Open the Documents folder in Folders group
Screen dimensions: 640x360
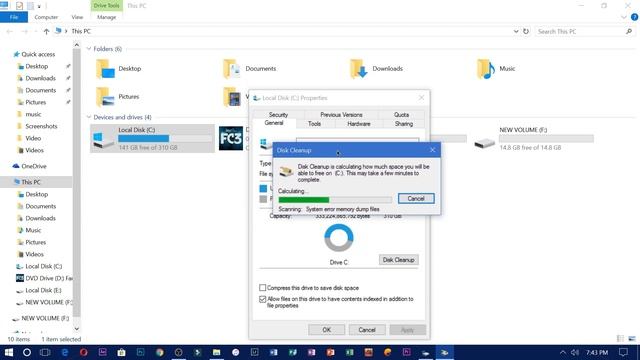tap(250, 69)
